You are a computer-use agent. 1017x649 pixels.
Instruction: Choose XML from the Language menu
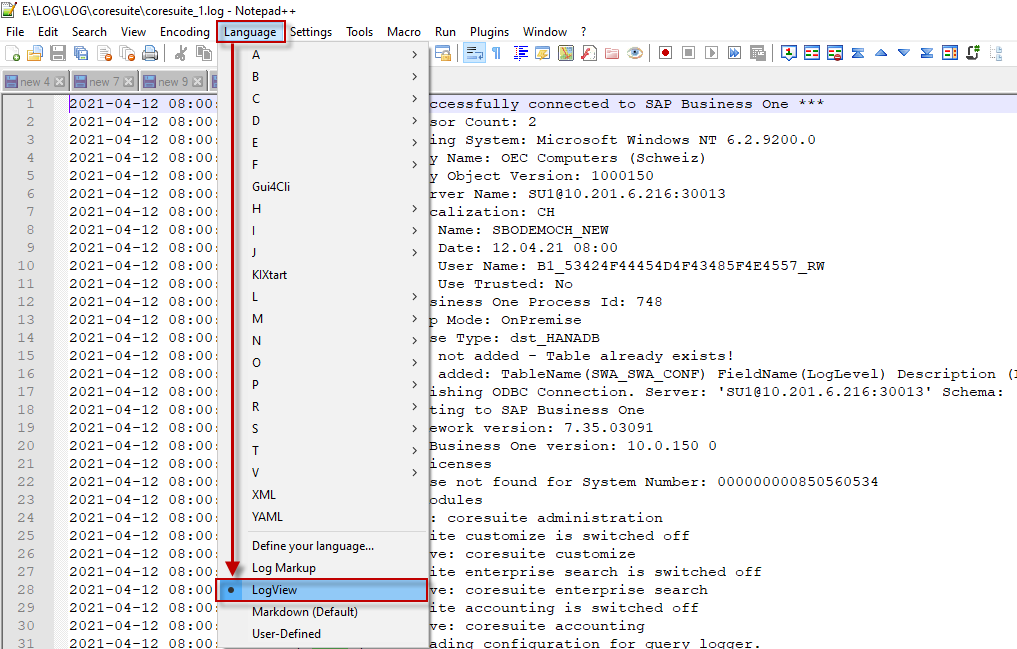(x=322, y=495)
